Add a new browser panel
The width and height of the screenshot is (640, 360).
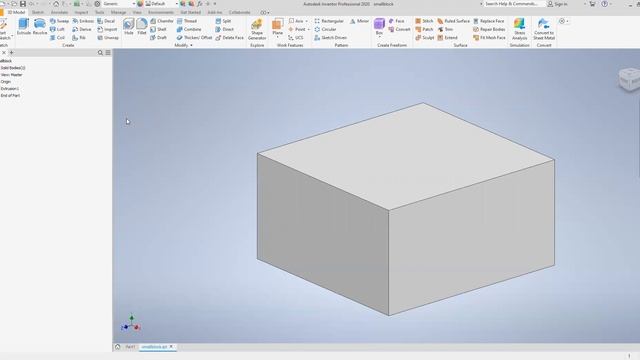[x=11, y=53]
